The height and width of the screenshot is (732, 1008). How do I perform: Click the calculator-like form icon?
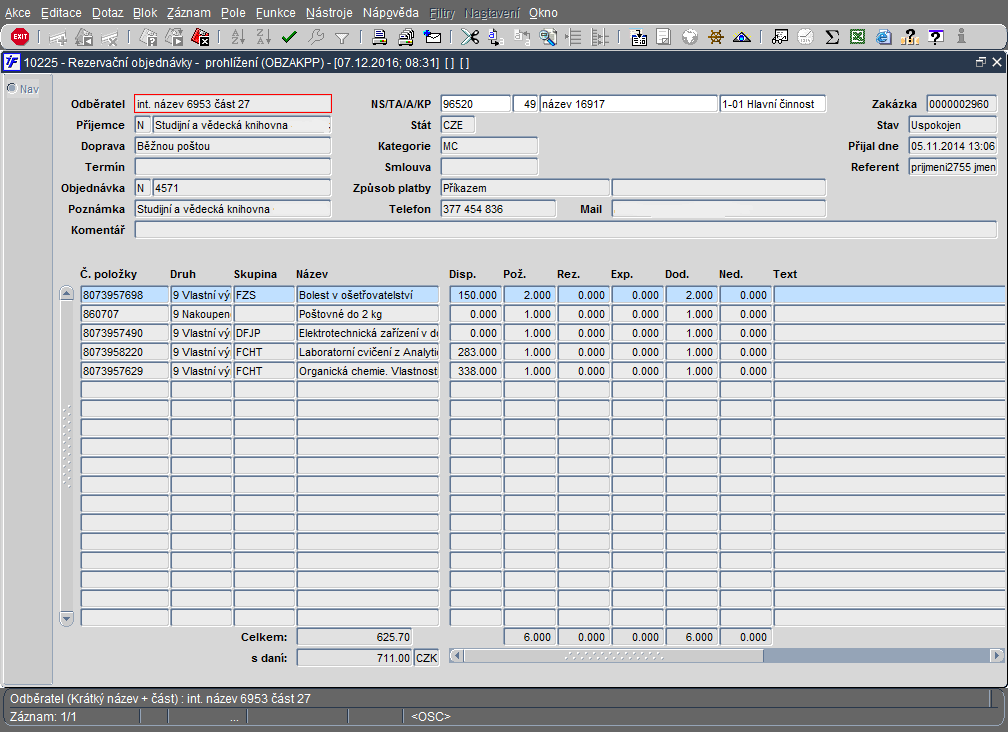pyautogui.click(x=638, y=37)
